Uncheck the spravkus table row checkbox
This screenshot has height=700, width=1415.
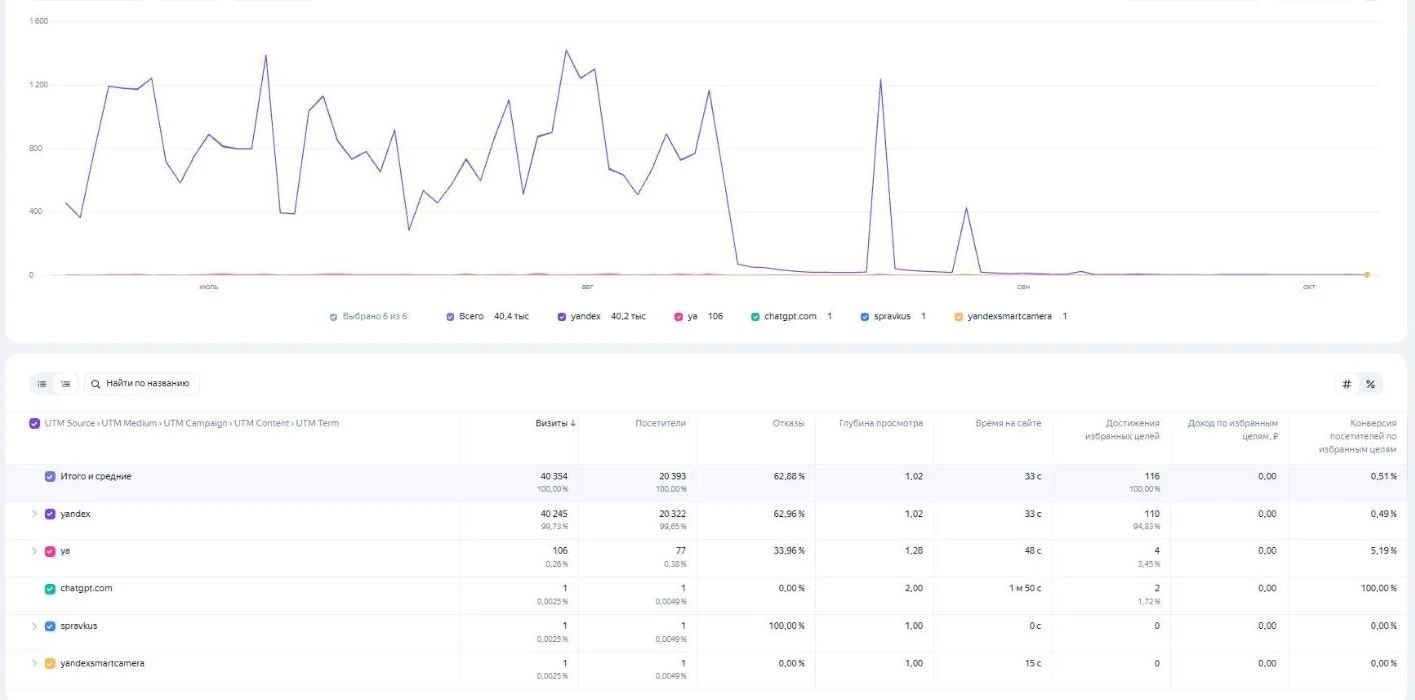(x=50, y=626)
